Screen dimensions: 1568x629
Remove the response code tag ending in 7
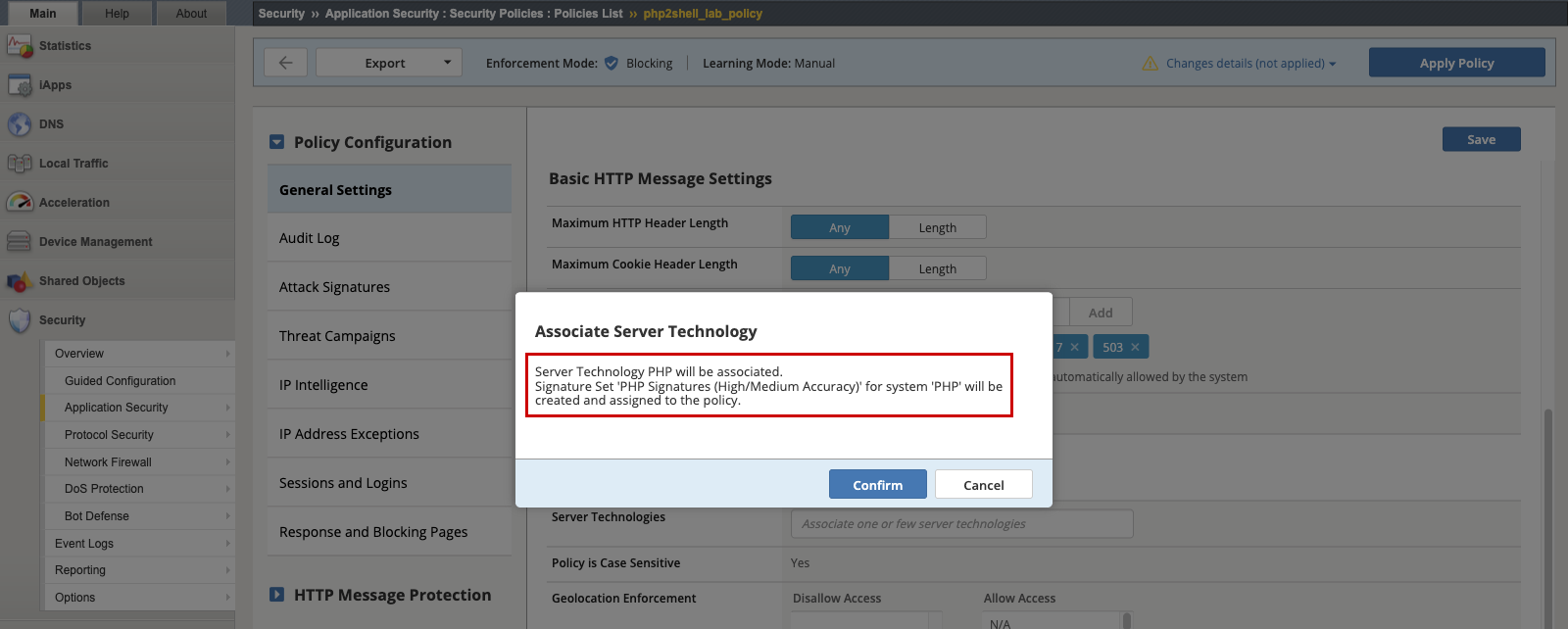pos(1074,347)
